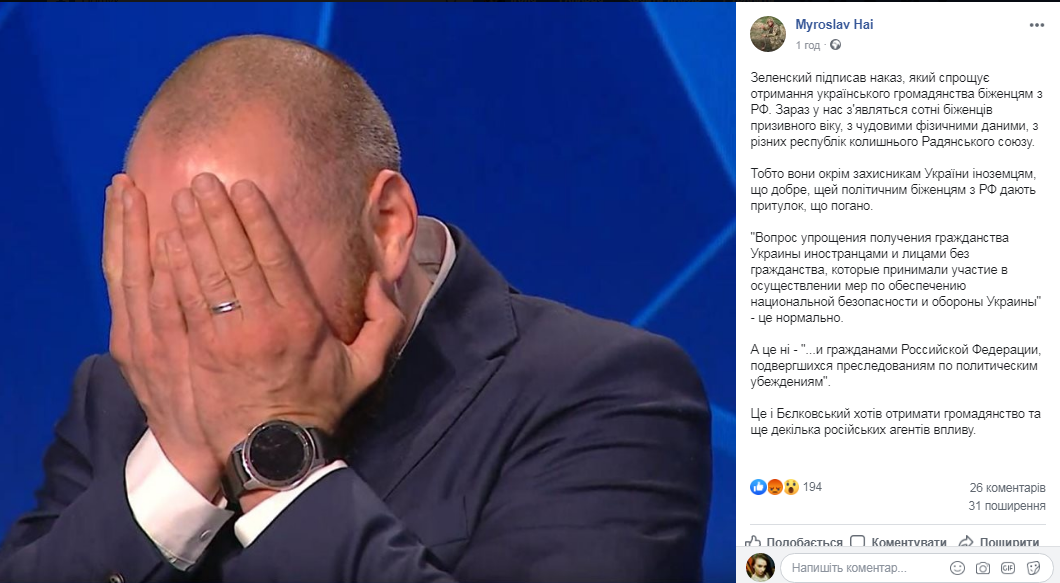1060x583 pixels.
Task: Click the angry reaction emoji
Action: (775, 486)
